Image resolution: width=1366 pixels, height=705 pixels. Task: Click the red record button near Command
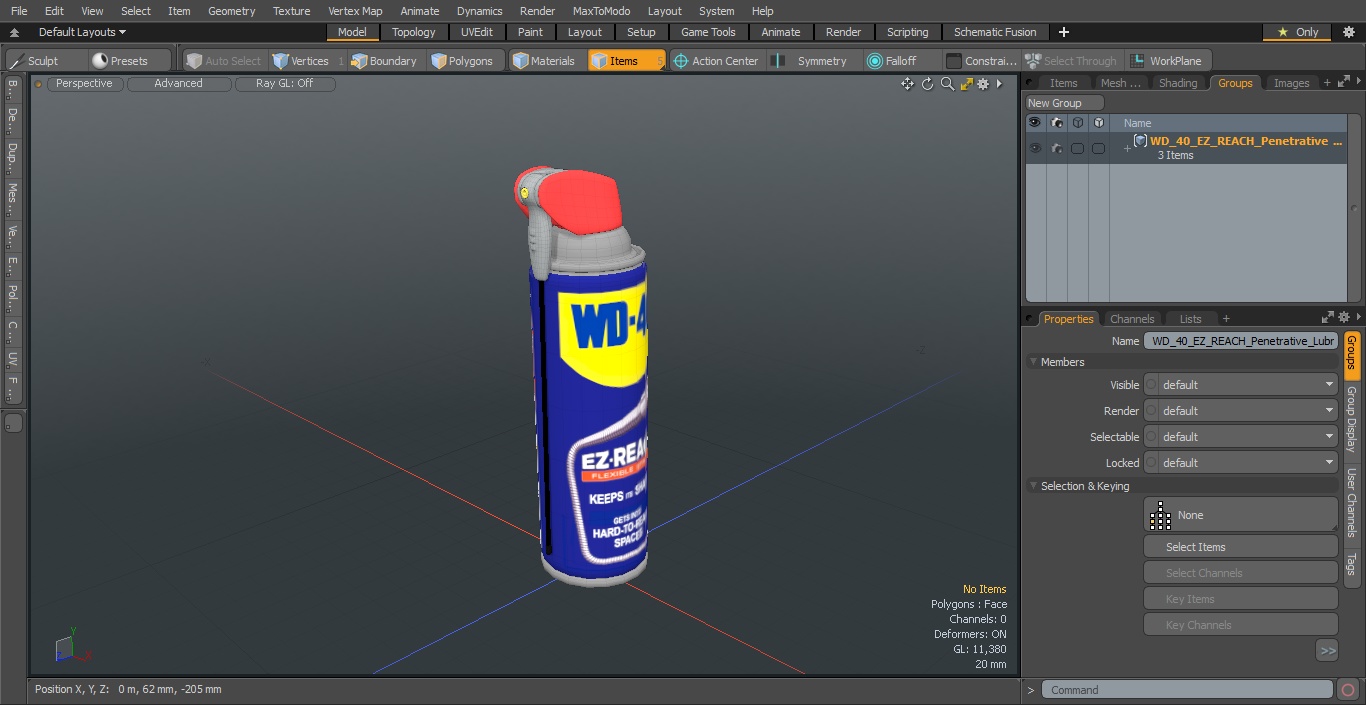click(x=1347, y=690)
